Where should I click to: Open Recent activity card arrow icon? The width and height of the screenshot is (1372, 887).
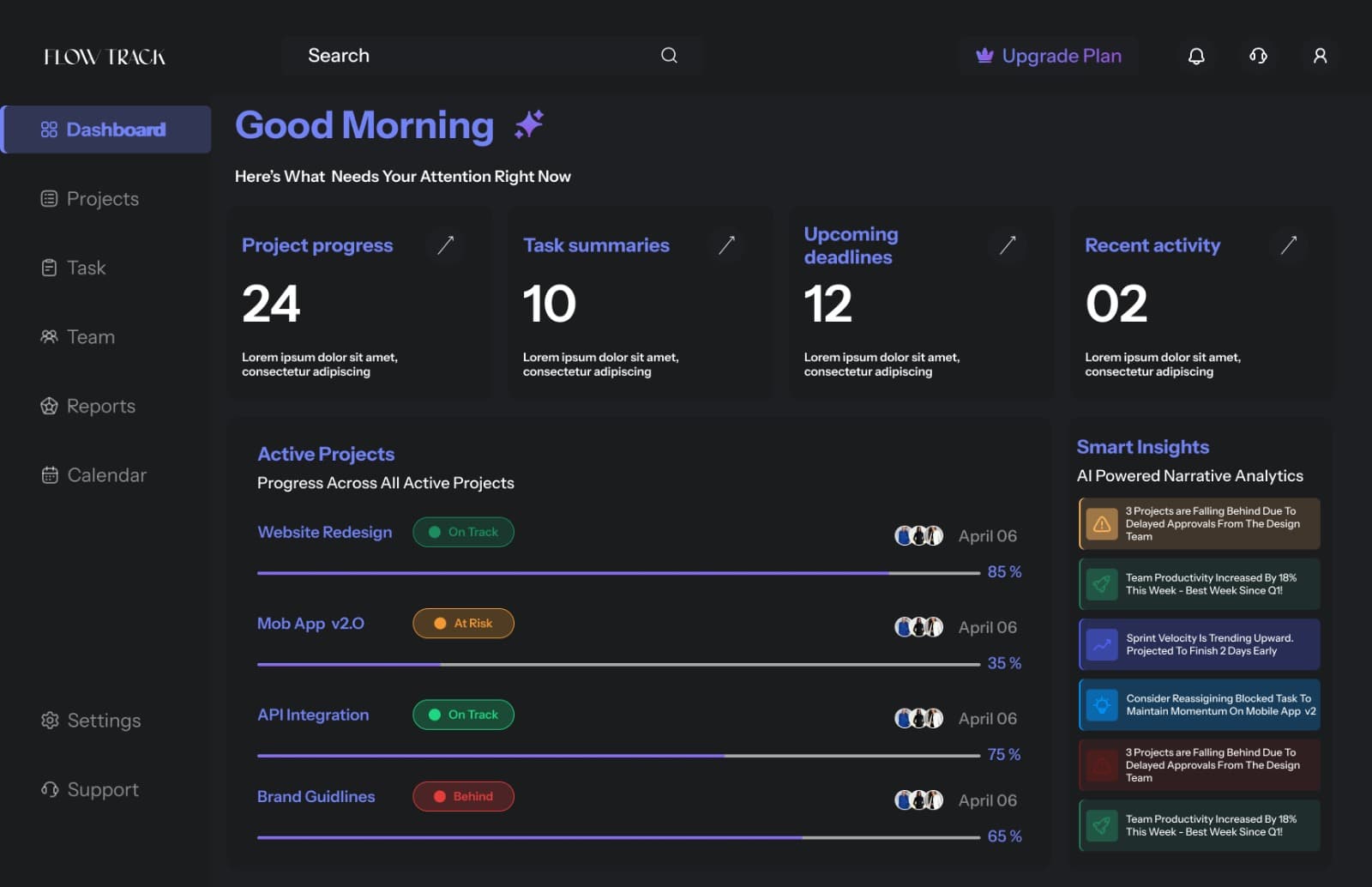tap(1288, 245)
